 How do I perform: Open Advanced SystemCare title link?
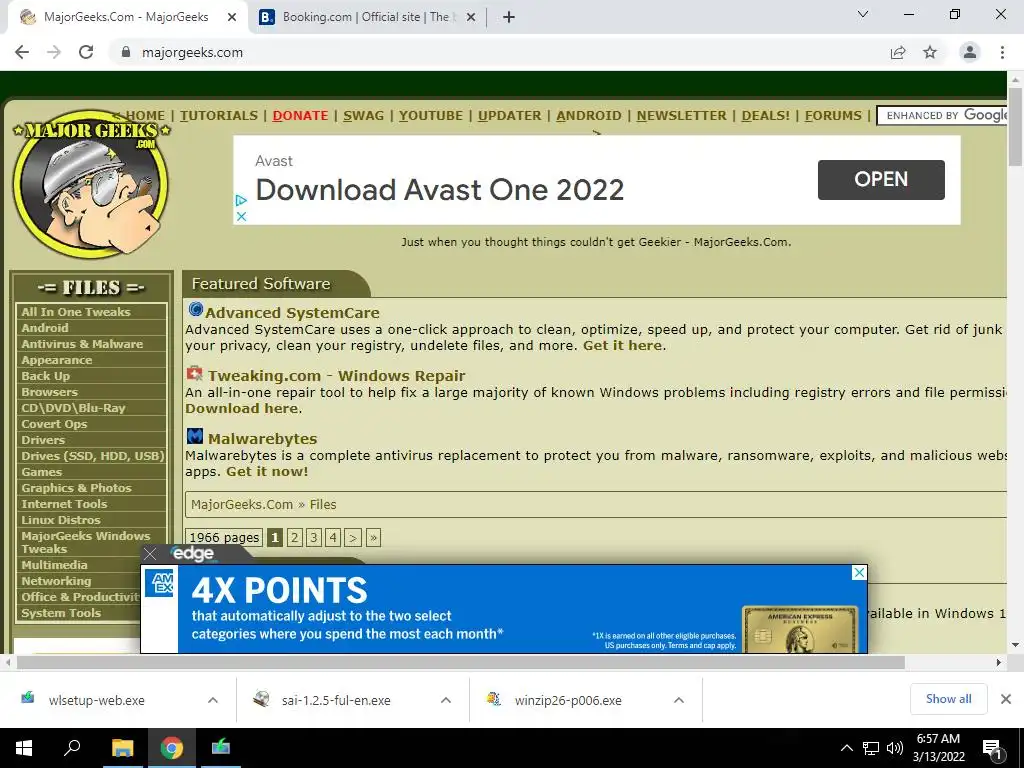coord(292,313)
